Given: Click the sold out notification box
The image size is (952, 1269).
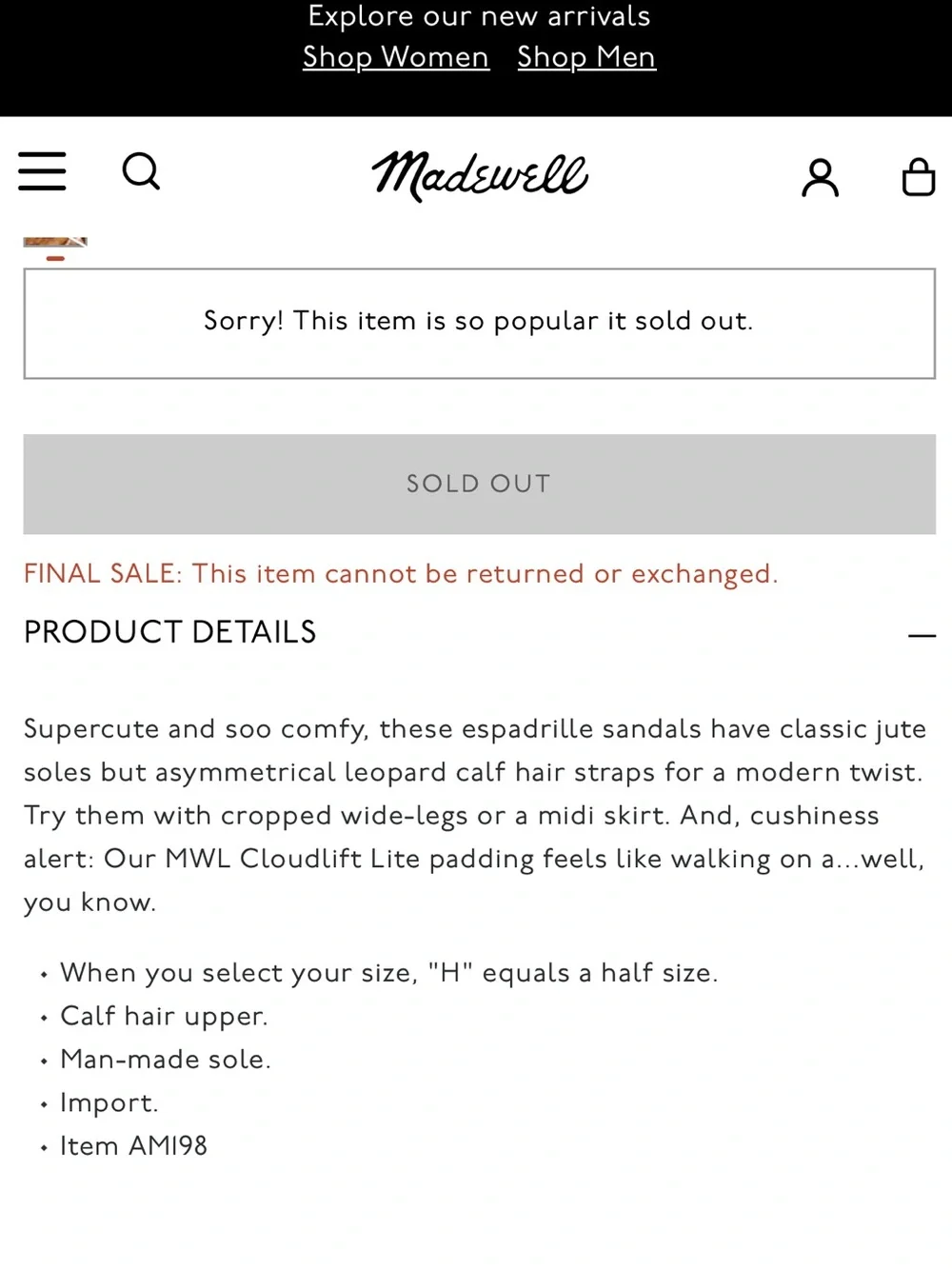Looking at the screenshot, I should (480, 324).
